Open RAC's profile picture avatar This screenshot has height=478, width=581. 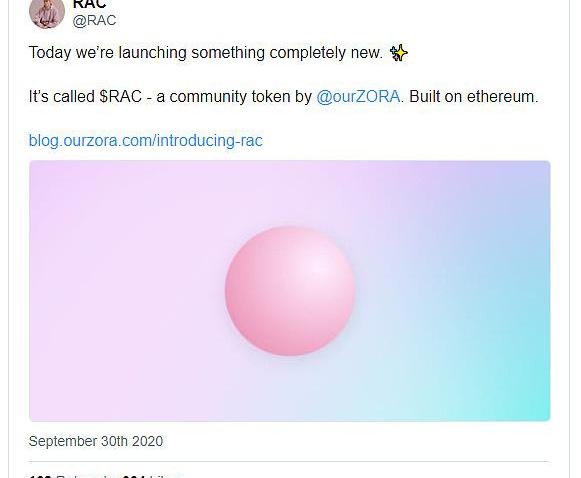[47, 12]
